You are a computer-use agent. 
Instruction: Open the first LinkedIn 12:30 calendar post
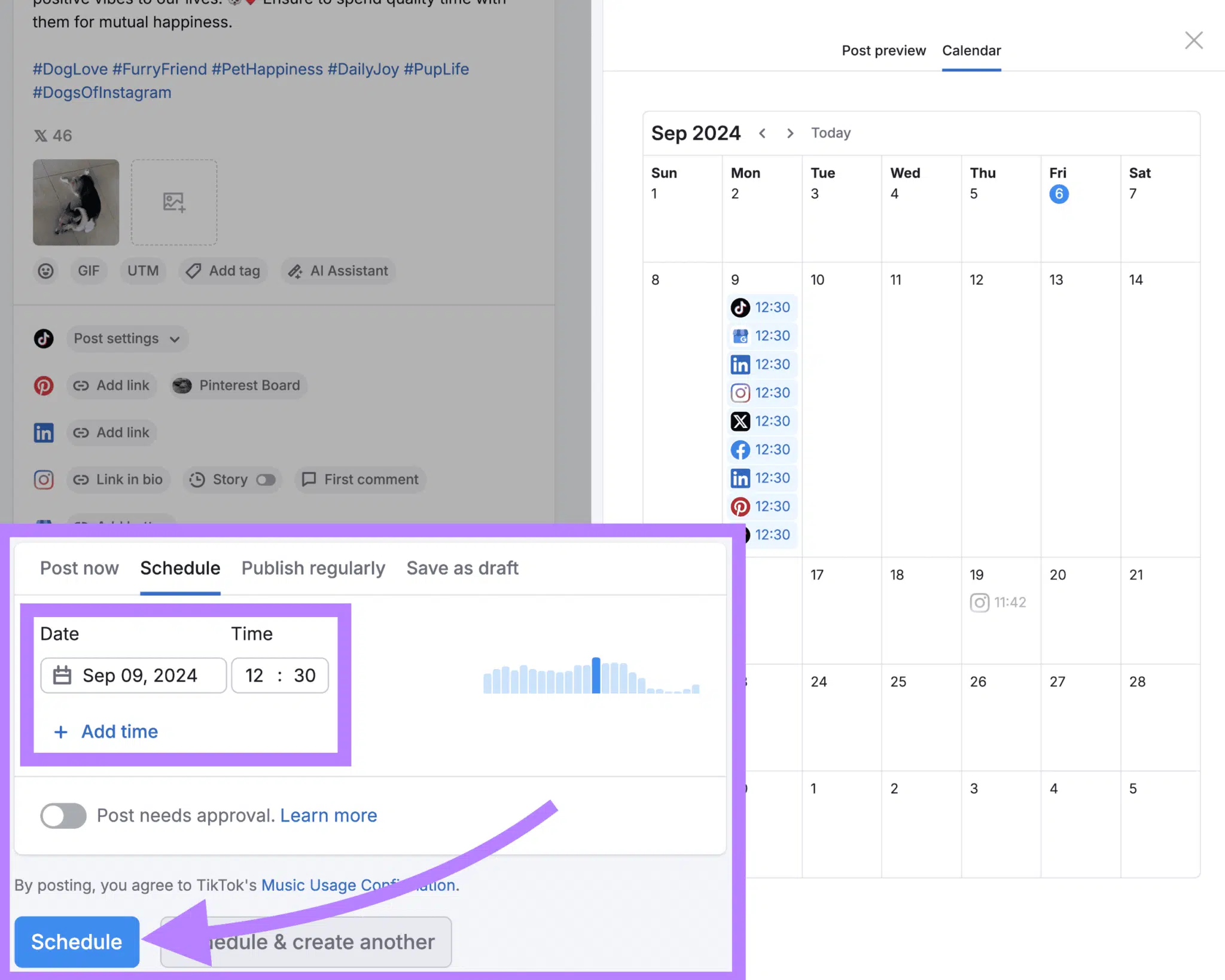tap(762, 364)
